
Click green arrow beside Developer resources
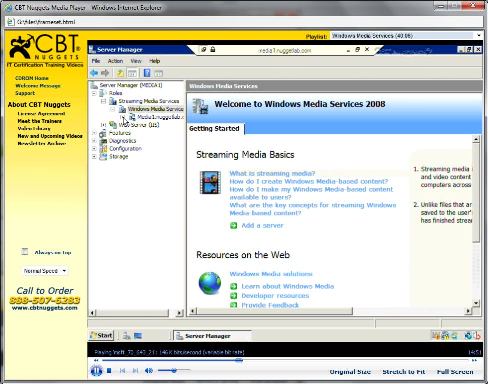[x=234, y=296]
